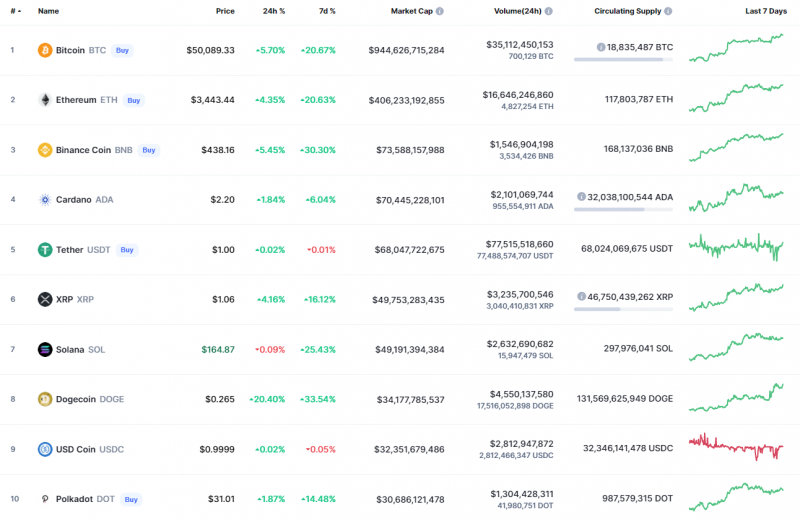Open the Polkadot DOT name link
The width and height of the screenshot is (800, 520).
pyautogui.click(x=85, y=499)
